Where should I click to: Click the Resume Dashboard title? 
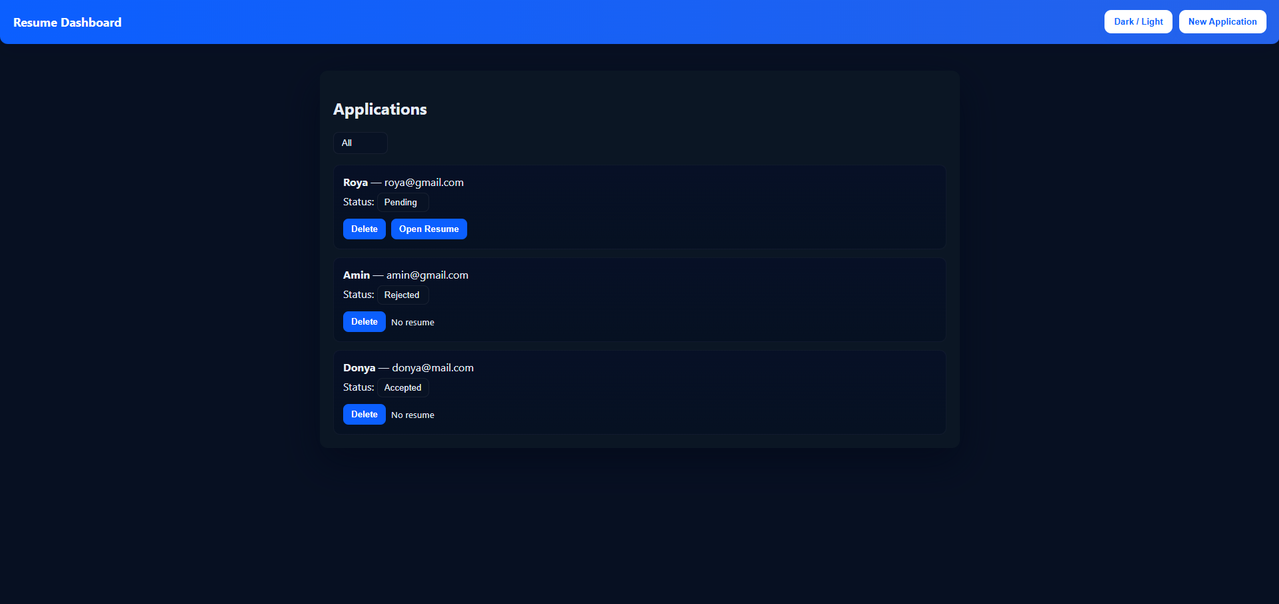(x=67, y=22)
